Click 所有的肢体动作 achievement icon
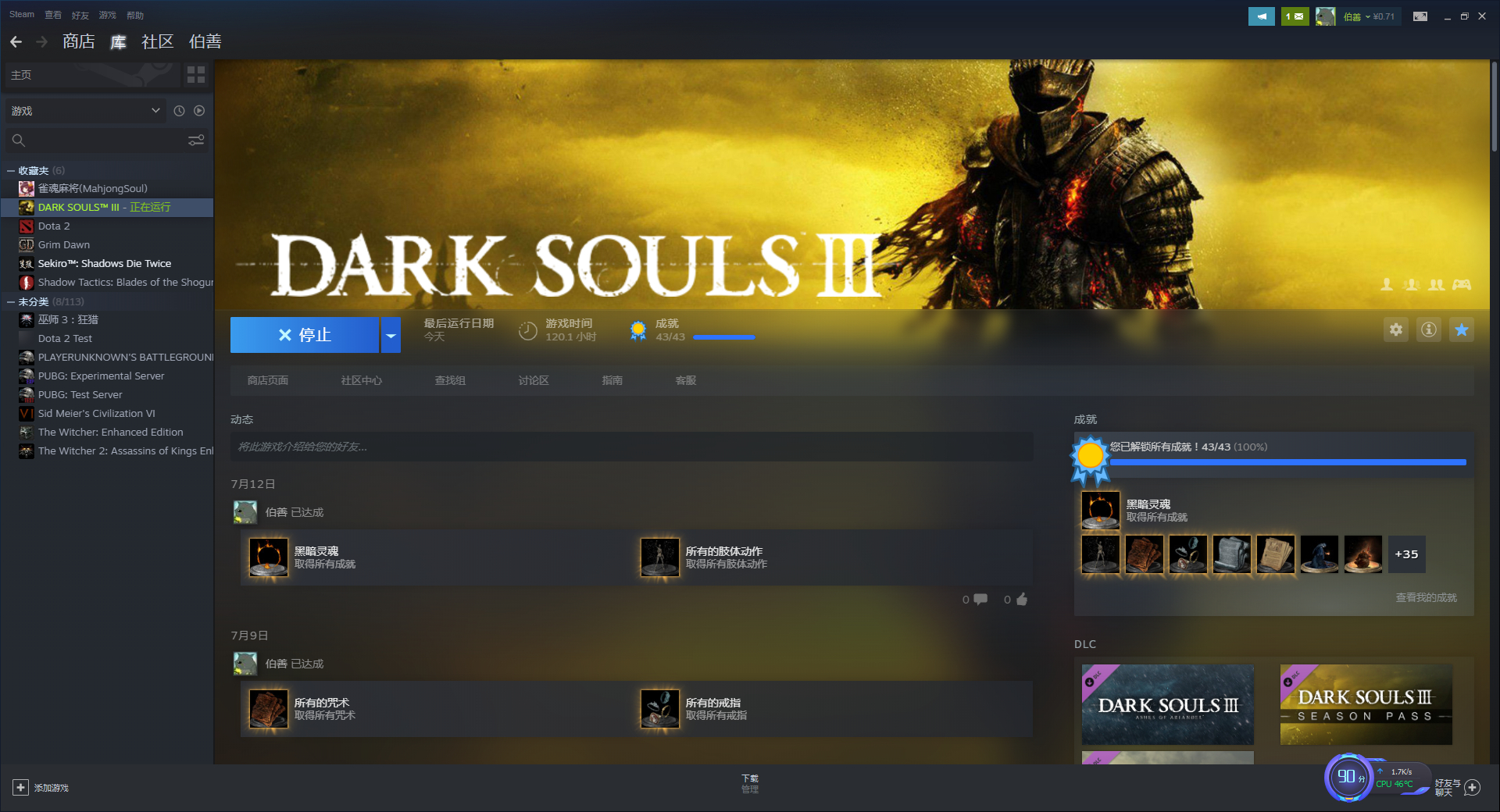This screenshot has height=812, width=1500. pos(659,557)
